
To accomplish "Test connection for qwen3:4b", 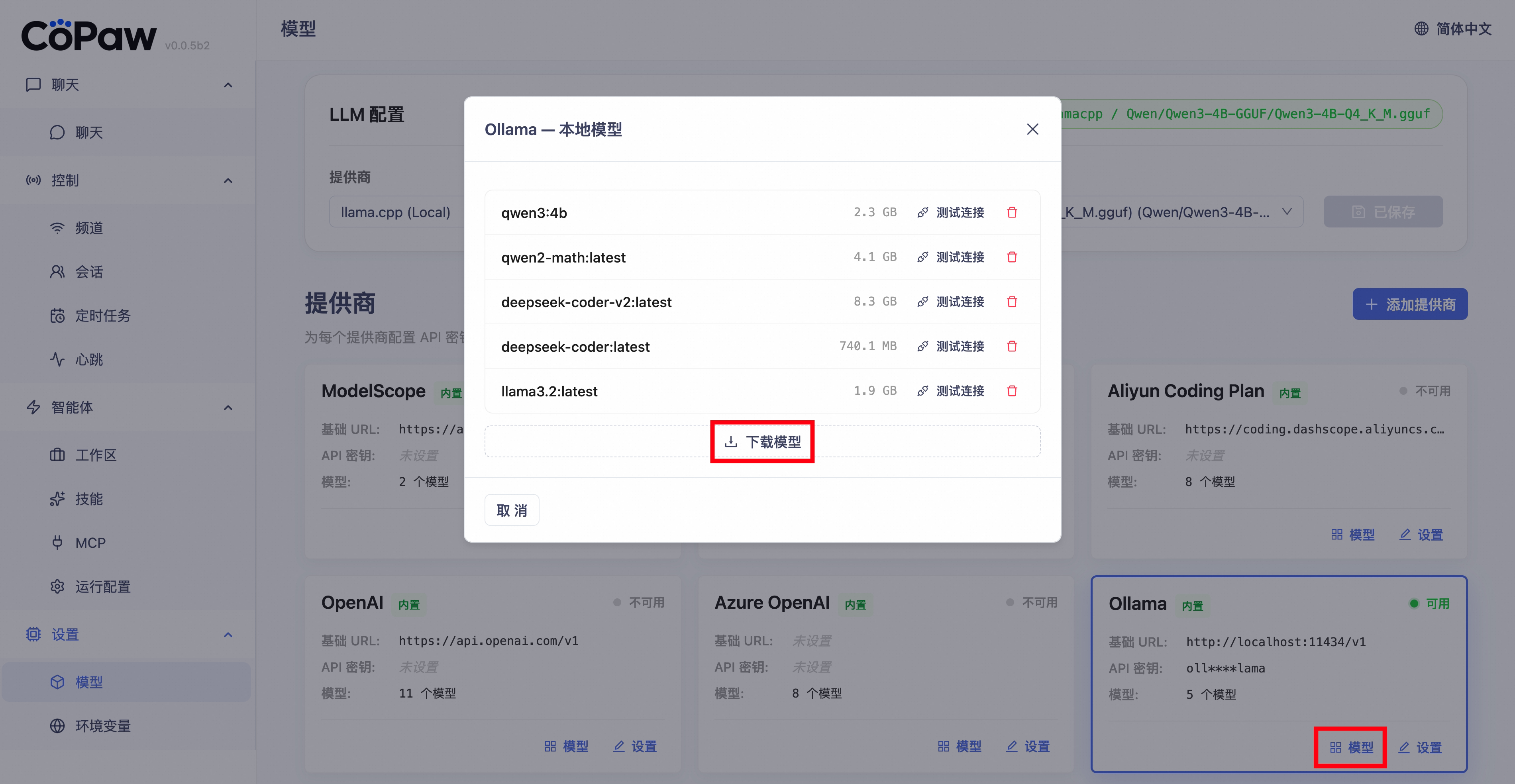I will coord(950,212).
